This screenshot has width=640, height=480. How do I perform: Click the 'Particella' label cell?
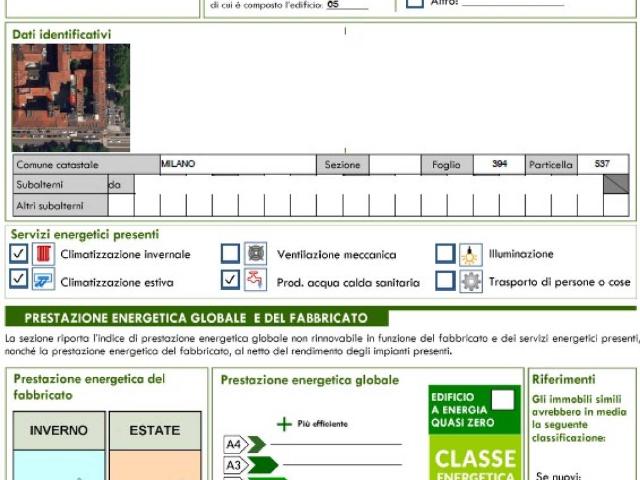[x=551, y=164]
